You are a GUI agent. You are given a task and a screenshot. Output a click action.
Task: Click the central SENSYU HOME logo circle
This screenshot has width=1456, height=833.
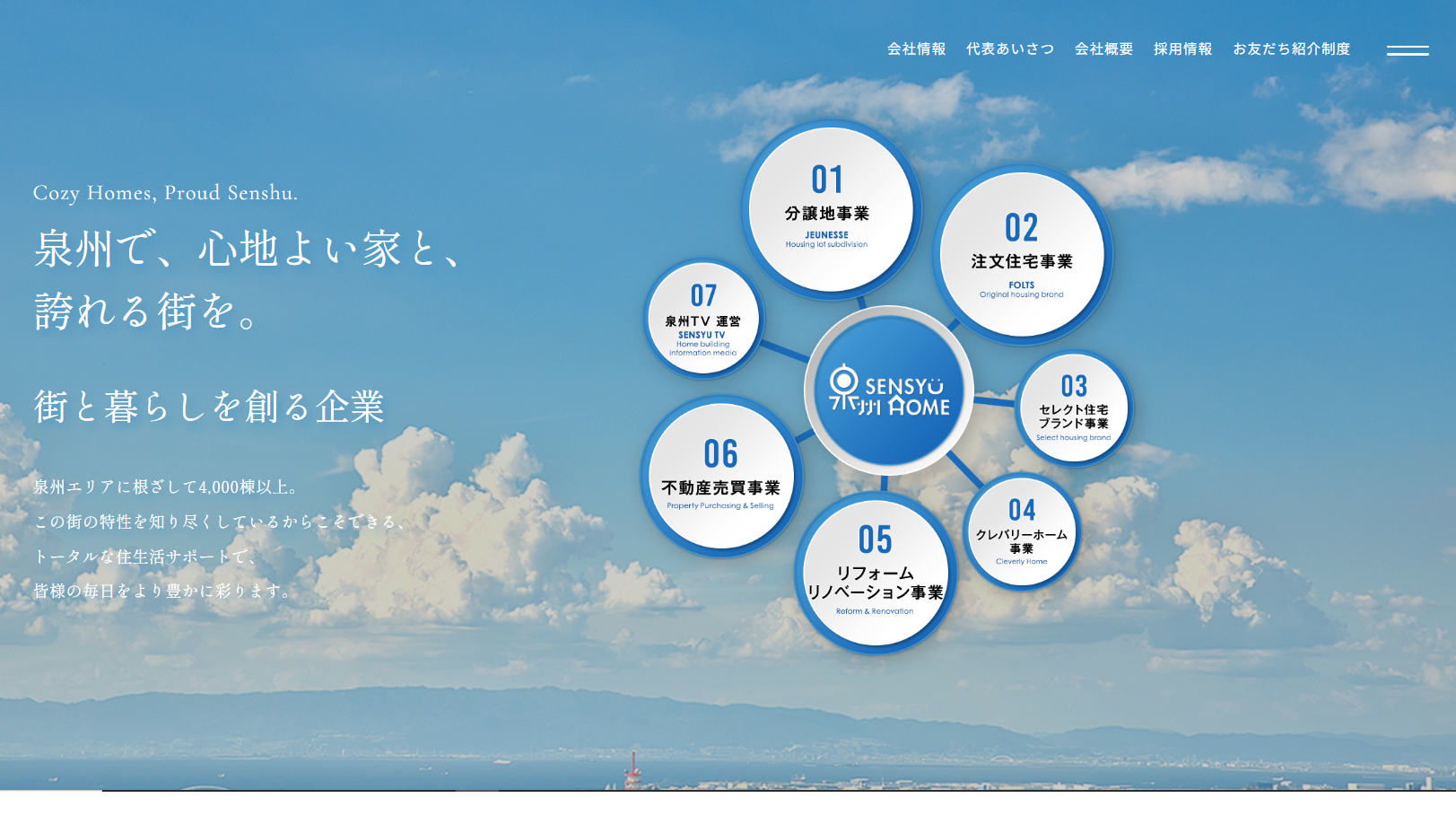click(888, 390)
